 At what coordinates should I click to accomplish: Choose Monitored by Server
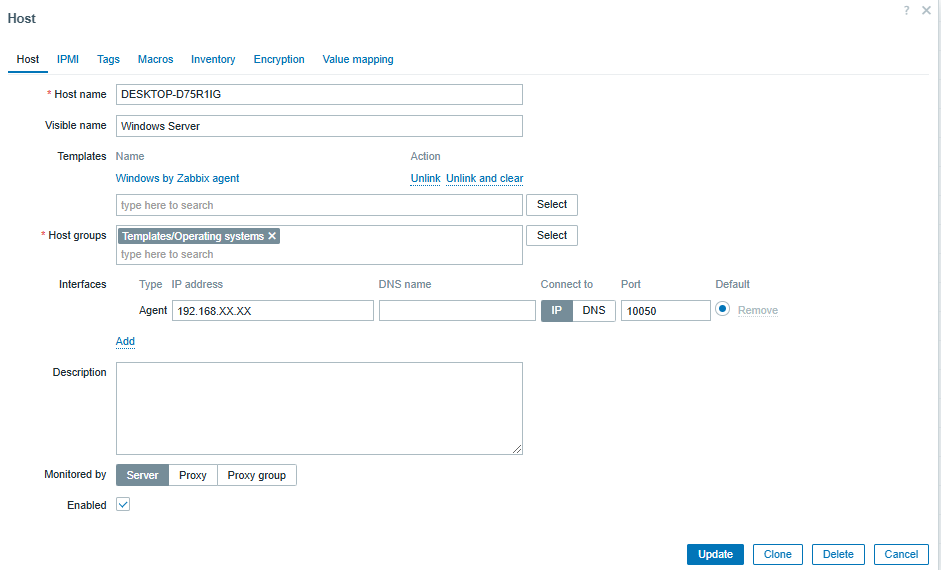point(142,475)
